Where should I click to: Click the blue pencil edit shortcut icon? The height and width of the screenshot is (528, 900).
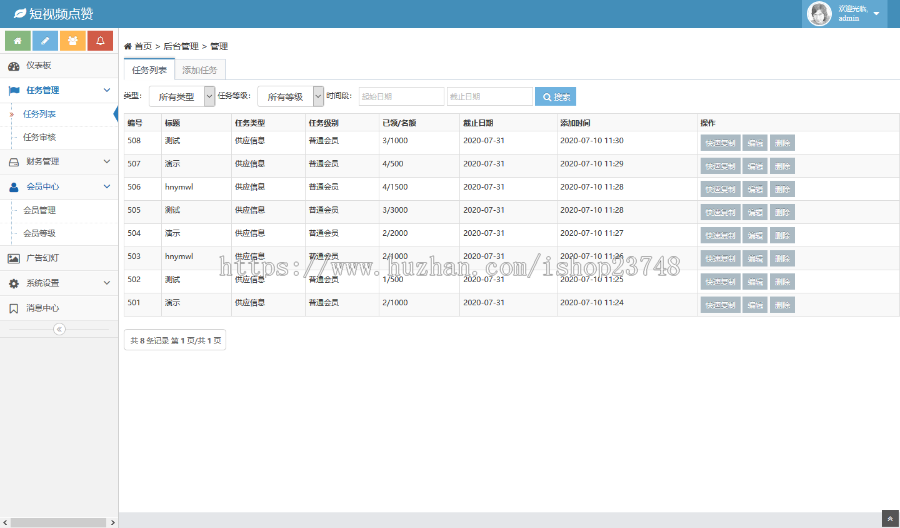(x=45, y=40)
